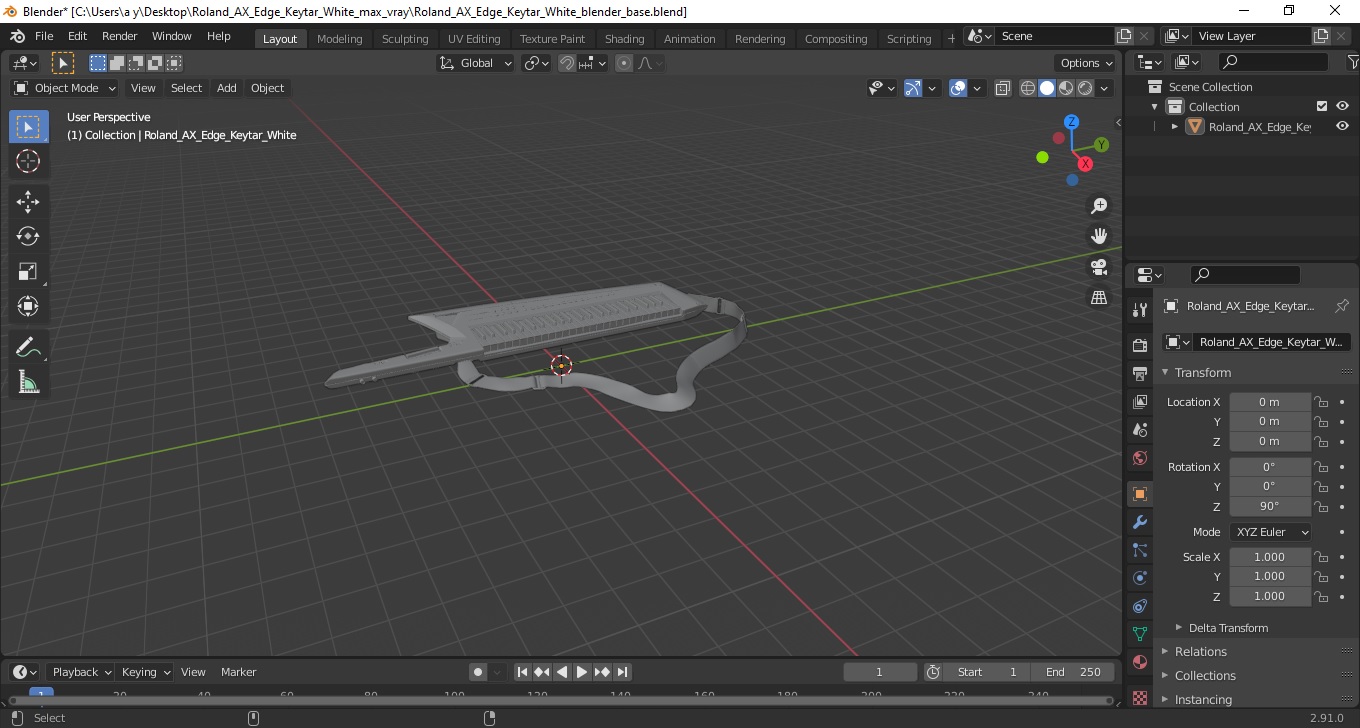The width and height of the screenshot is (1360, 728).
Task: Select the Measure tool
Action: (28, 382)
